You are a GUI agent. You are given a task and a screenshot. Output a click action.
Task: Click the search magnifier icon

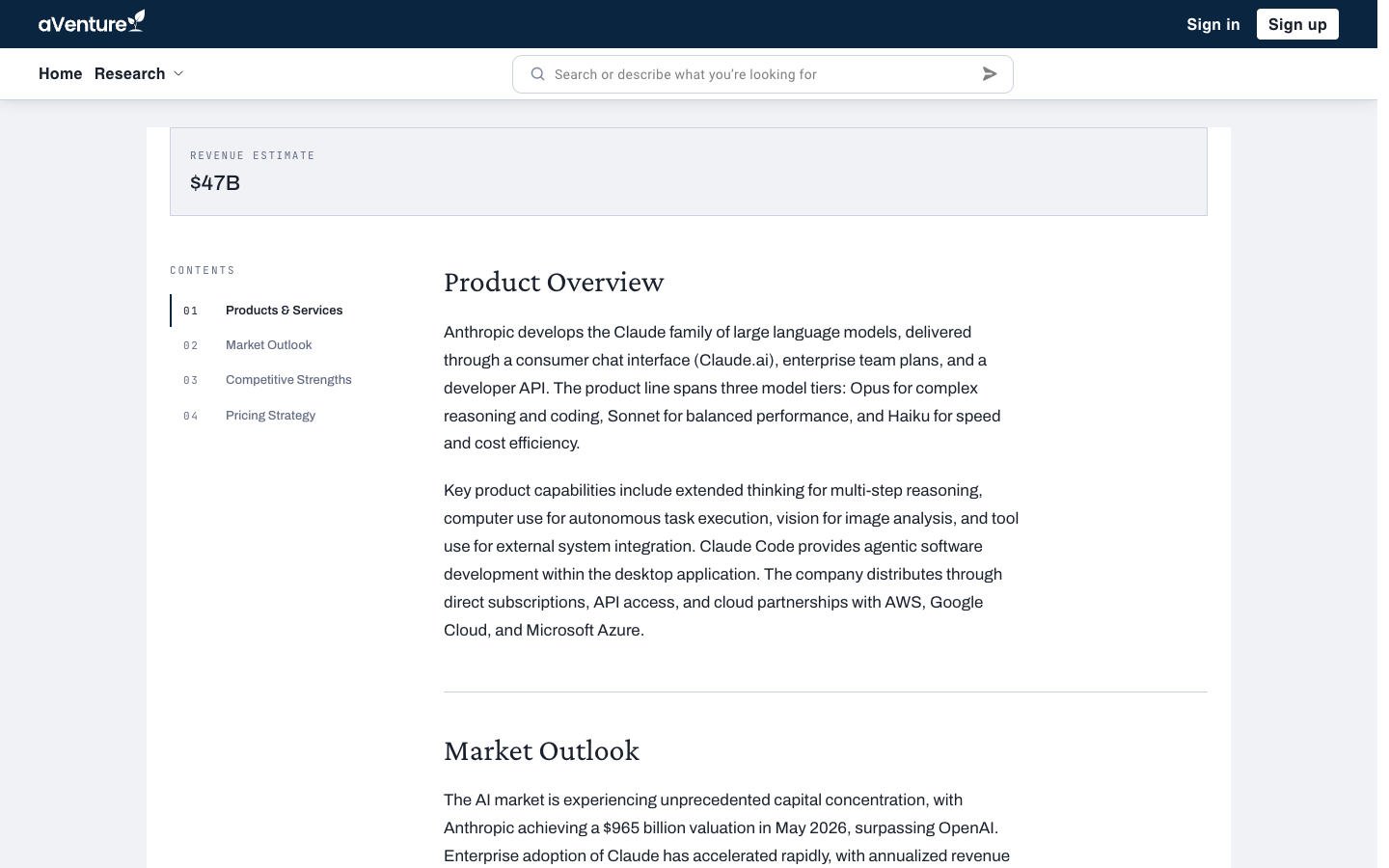click(x=538, y=74)
